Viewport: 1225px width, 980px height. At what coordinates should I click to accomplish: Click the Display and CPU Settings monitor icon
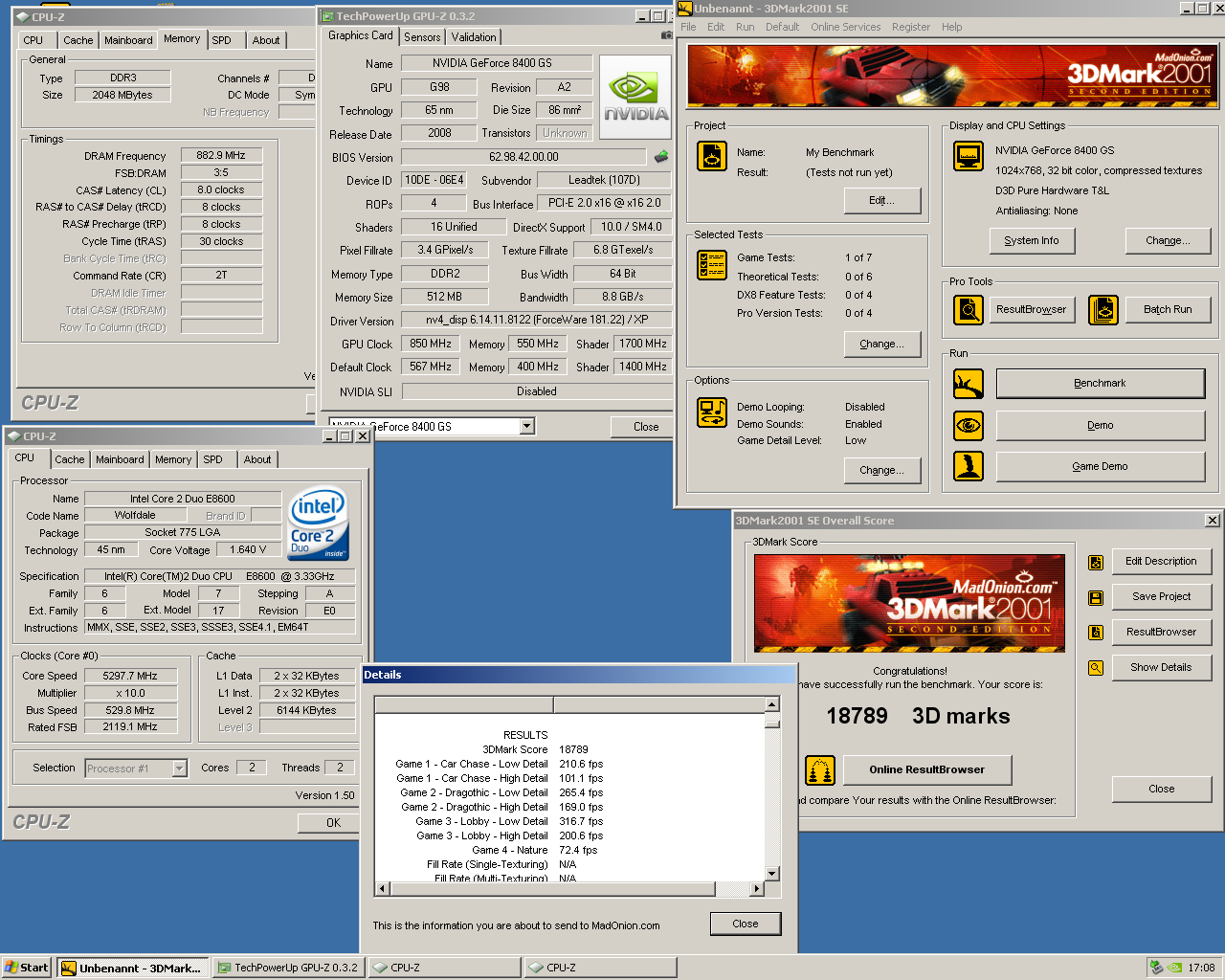point(968,156)
